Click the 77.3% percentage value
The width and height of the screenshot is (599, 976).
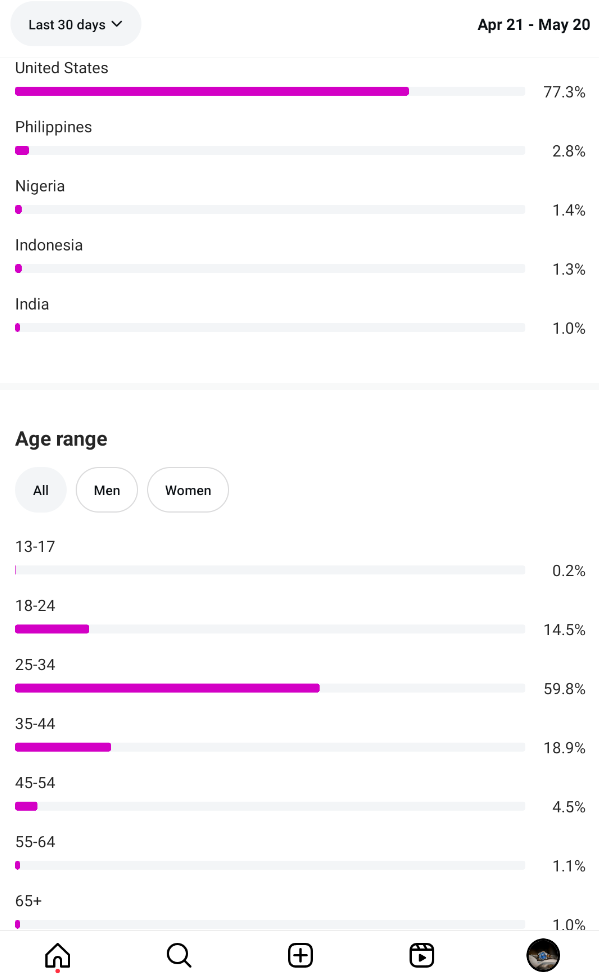click(564, 92)
